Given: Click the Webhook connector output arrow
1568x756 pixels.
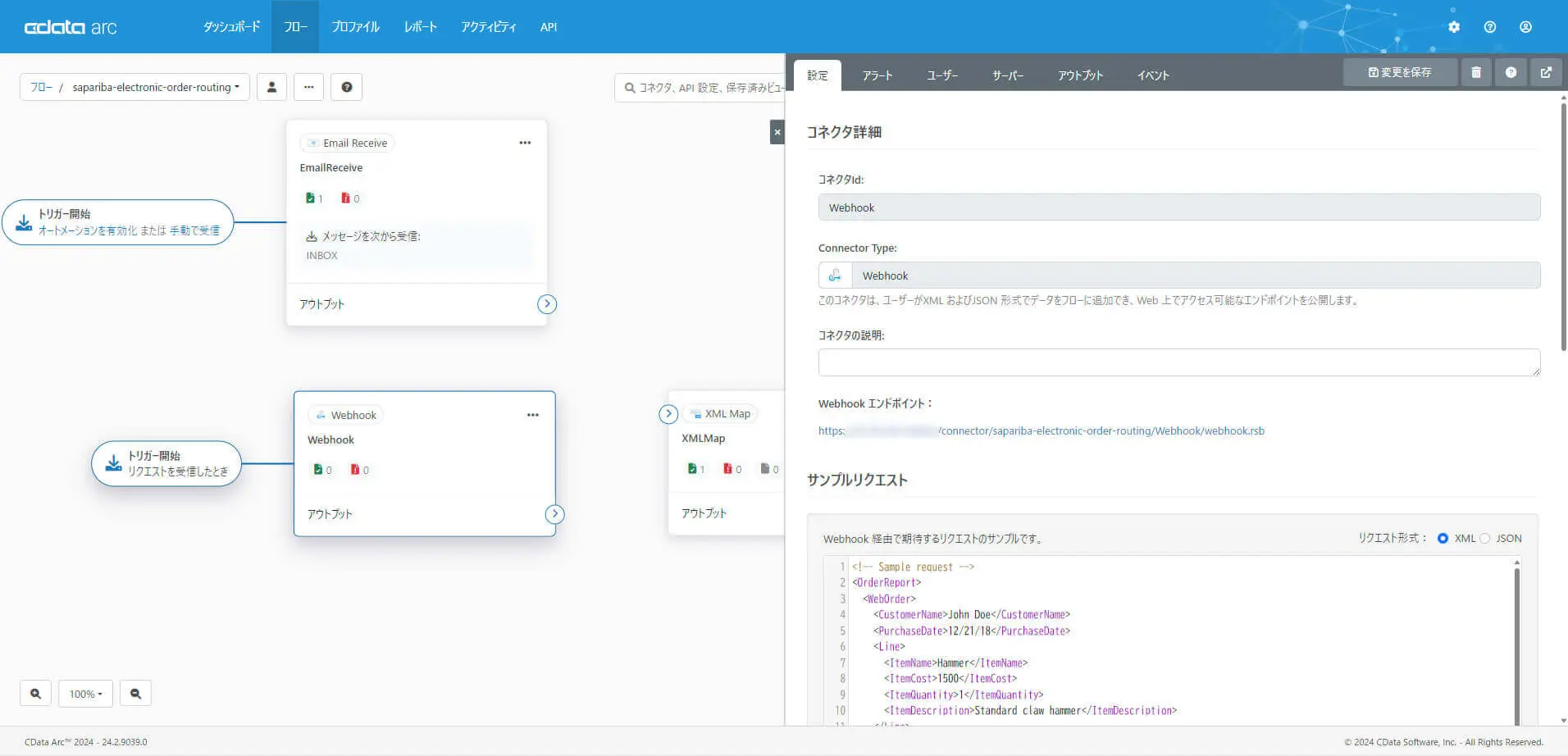Looking at the screenshot, I should 555,514.
